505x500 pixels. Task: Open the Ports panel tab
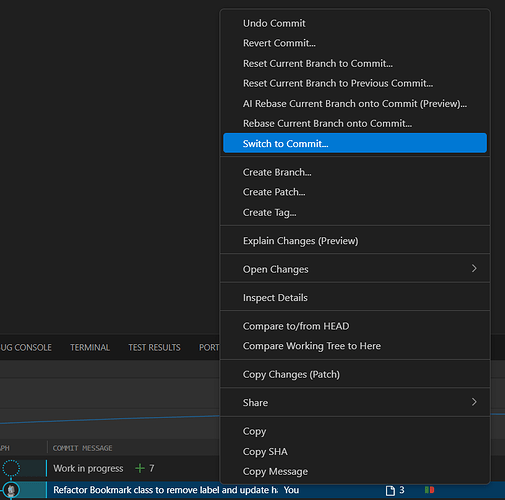point(209,347)
